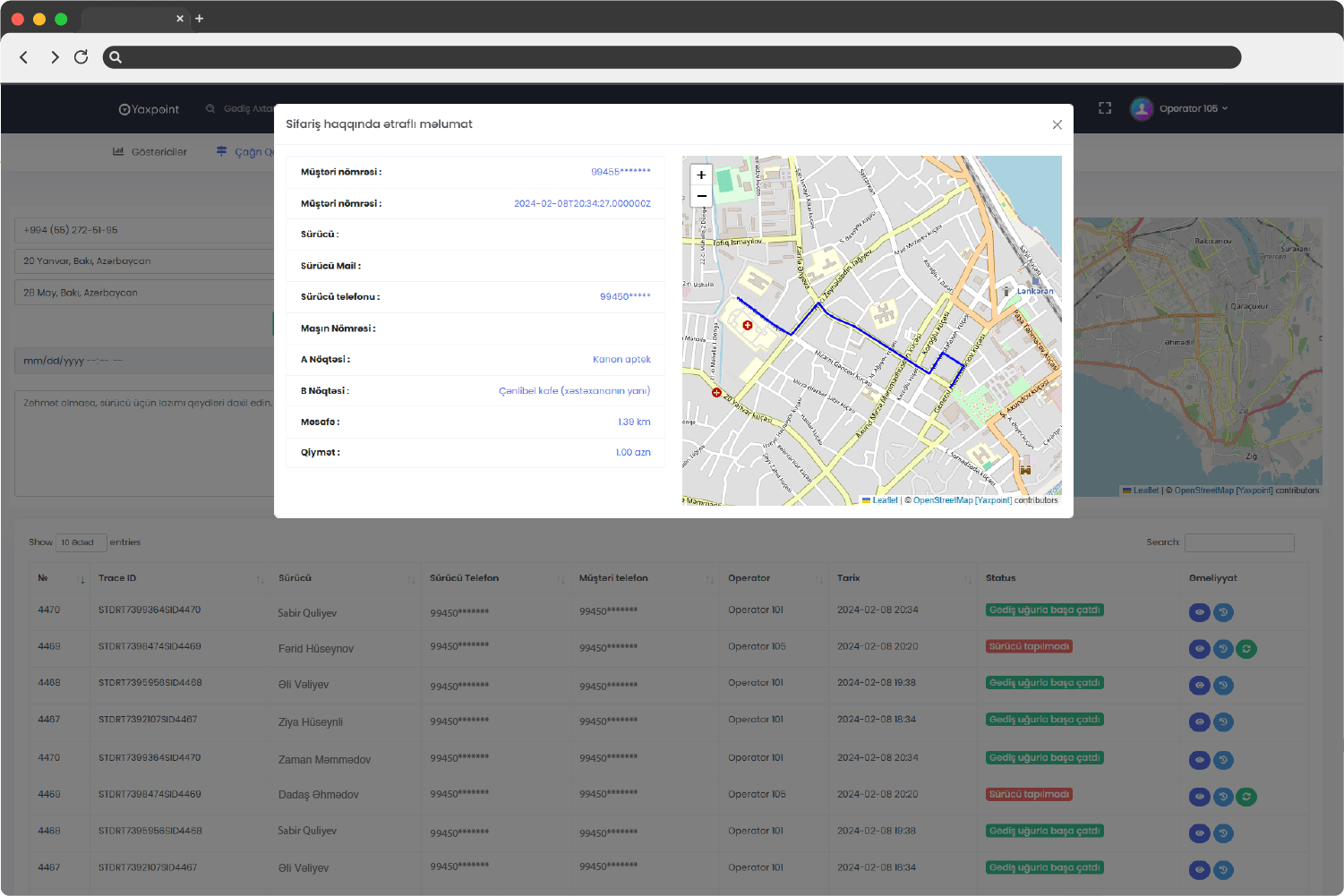This screenshot has height=896, width=1344.
Task: Click the bar-chart icon beside Göstəricilər
Action: [x=117, y=151]
